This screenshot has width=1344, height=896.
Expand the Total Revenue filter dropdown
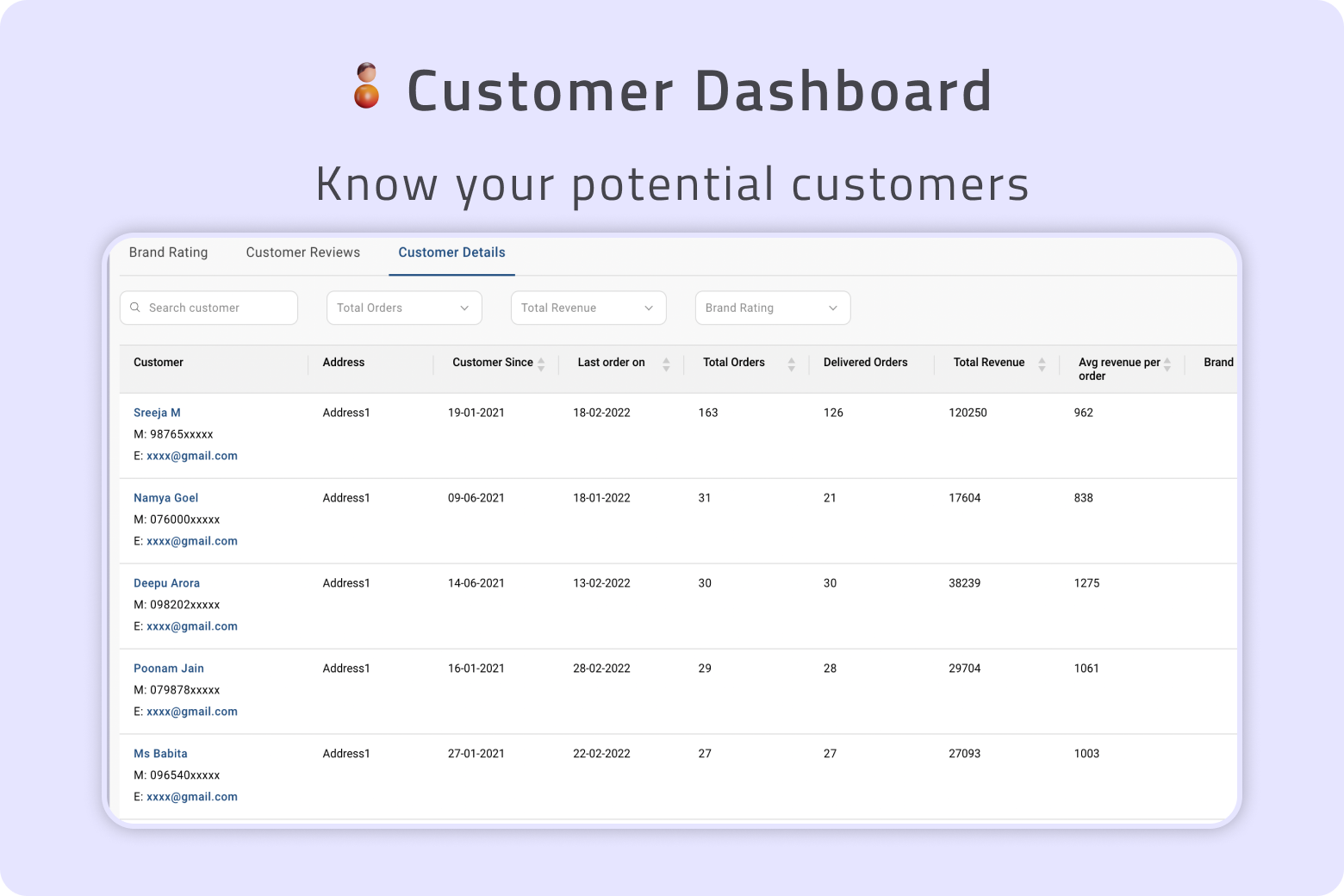[x=588, y=308]
